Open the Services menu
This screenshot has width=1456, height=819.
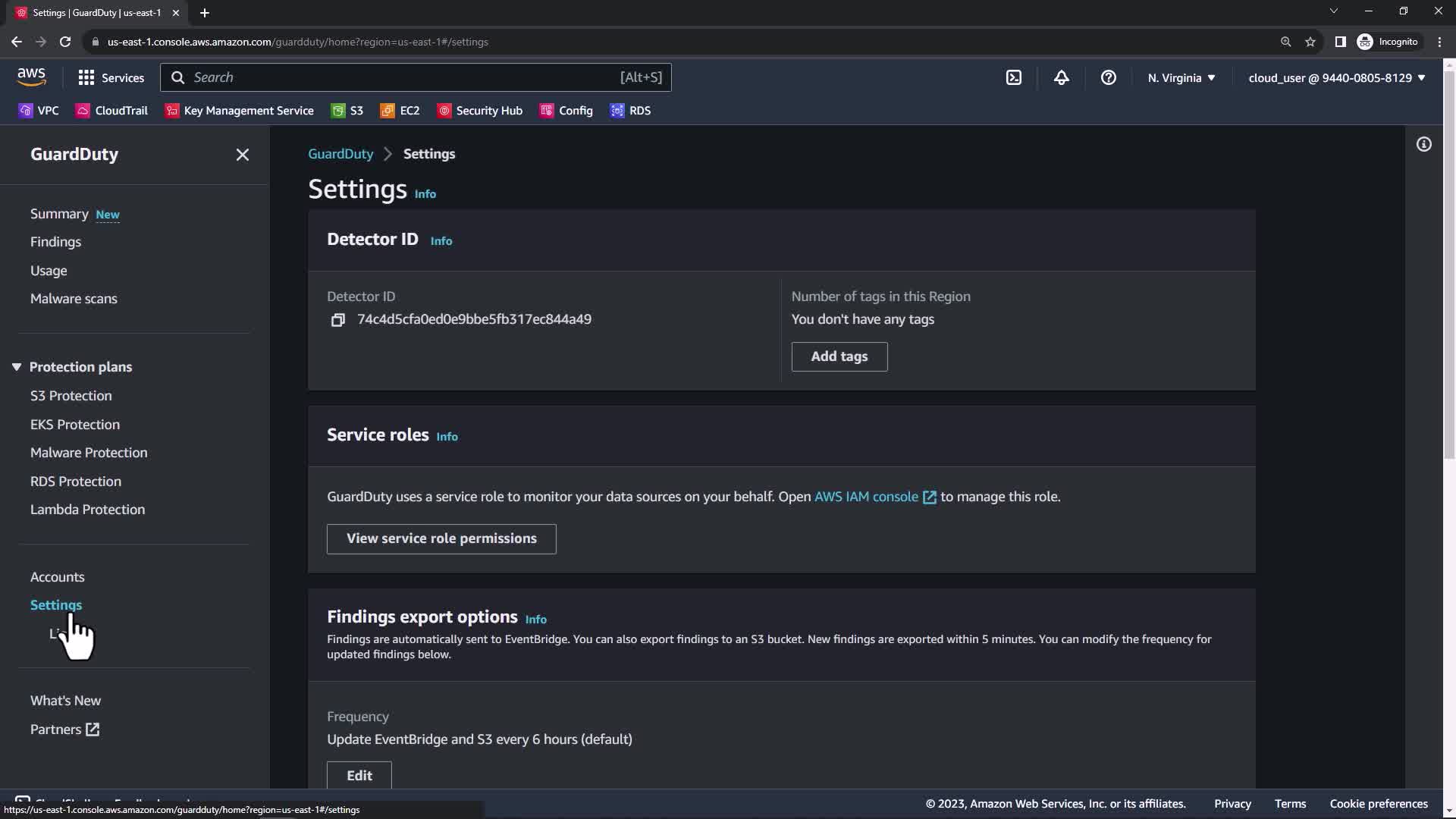111,77
